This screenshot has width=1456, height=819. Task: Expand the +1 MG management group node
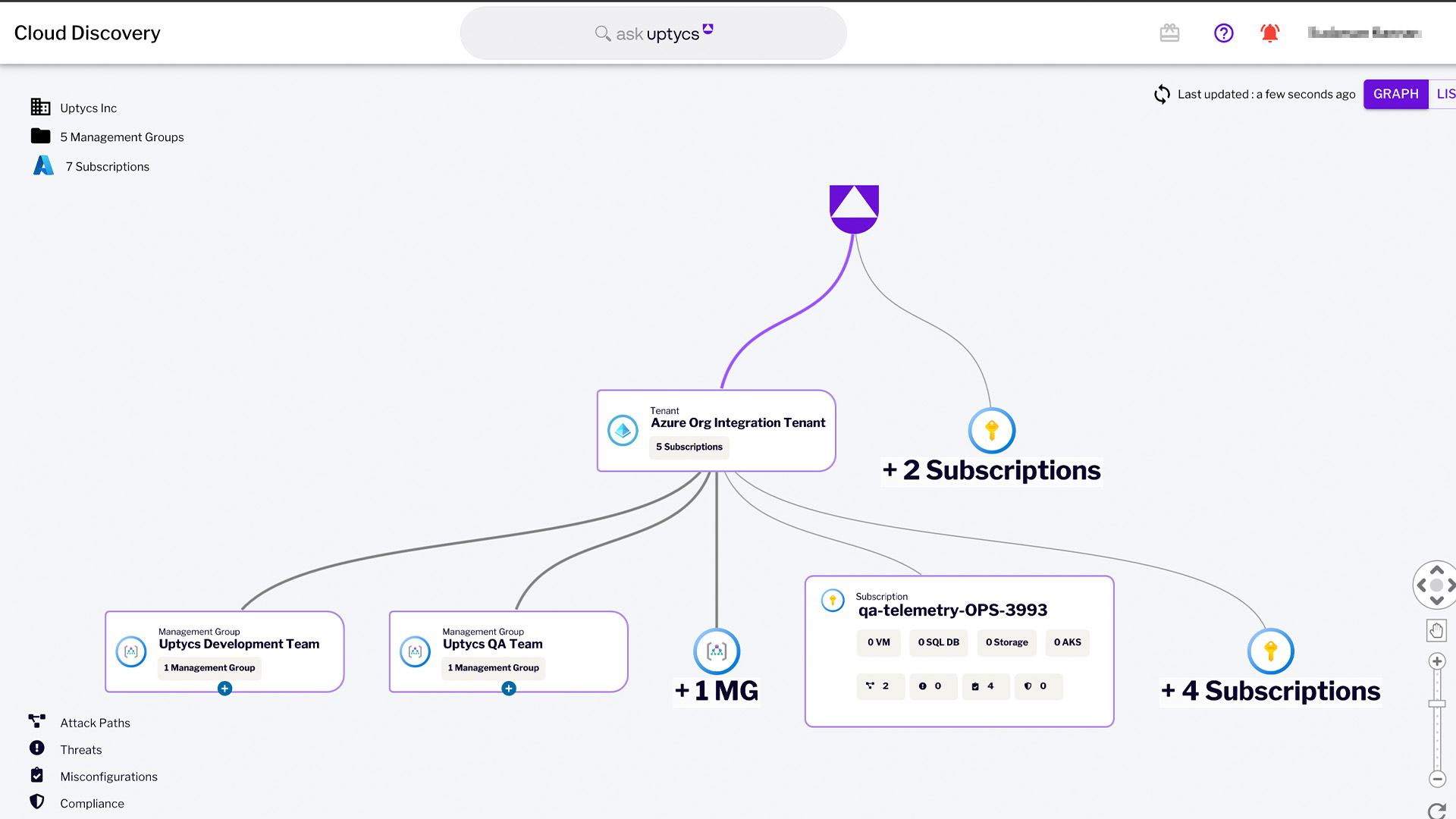point(715,651)
